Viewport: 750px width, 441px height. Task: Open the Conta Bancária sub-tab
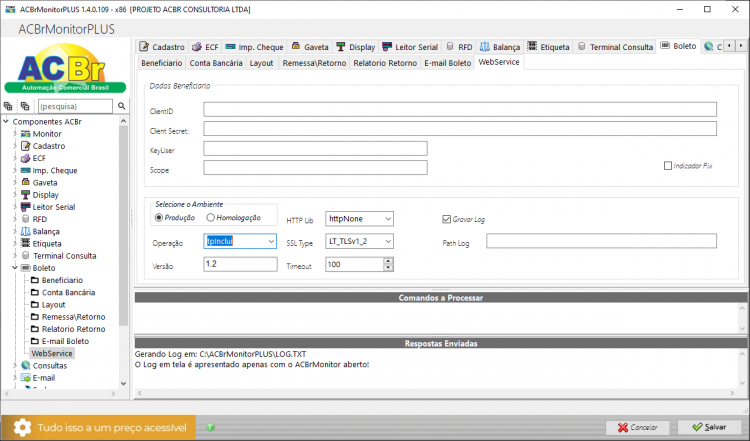[216, 63]
